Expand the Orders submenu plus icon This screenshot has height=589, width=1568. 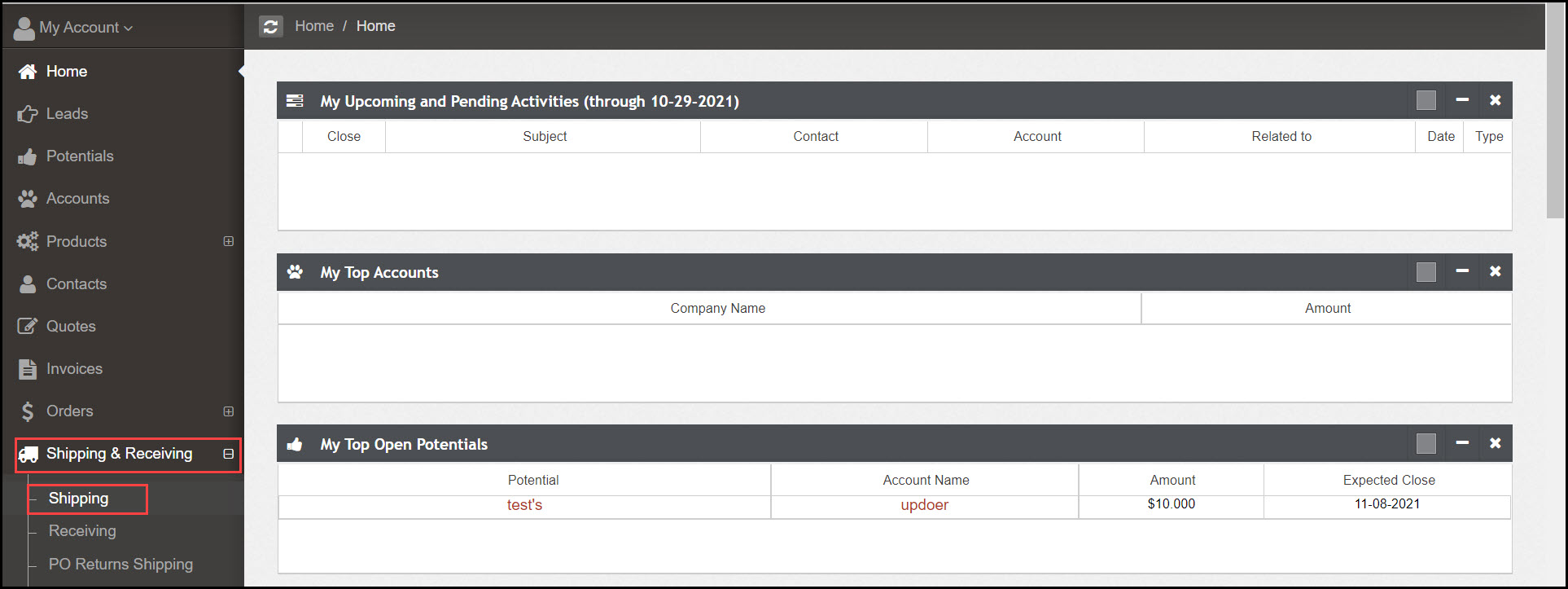tap(229, 411)
